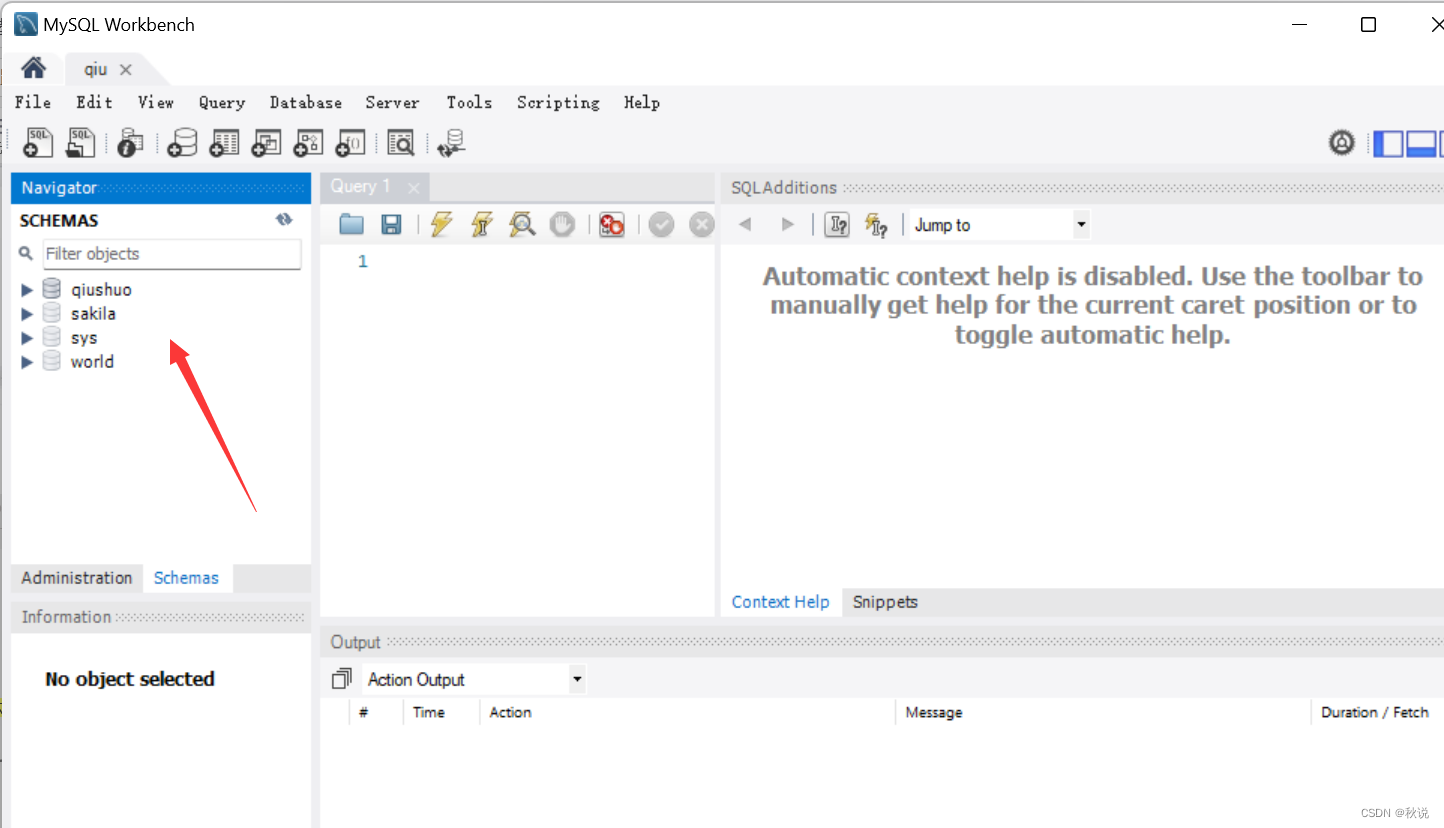Image resolution: width=1444 pixels, height=828 pixels.
Task: Rollback the transaction X icon
Action: (702, 224)
